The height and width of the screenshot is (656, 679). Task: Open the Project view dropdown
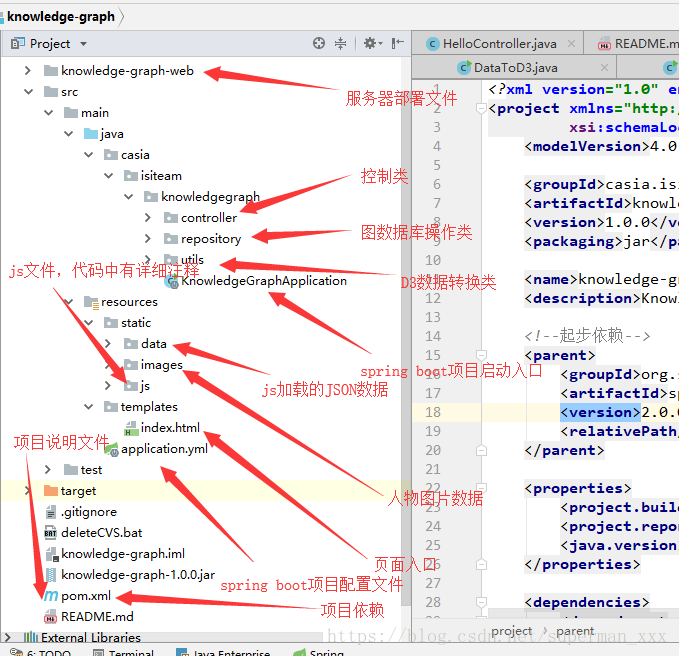click(x=83, y=44)
